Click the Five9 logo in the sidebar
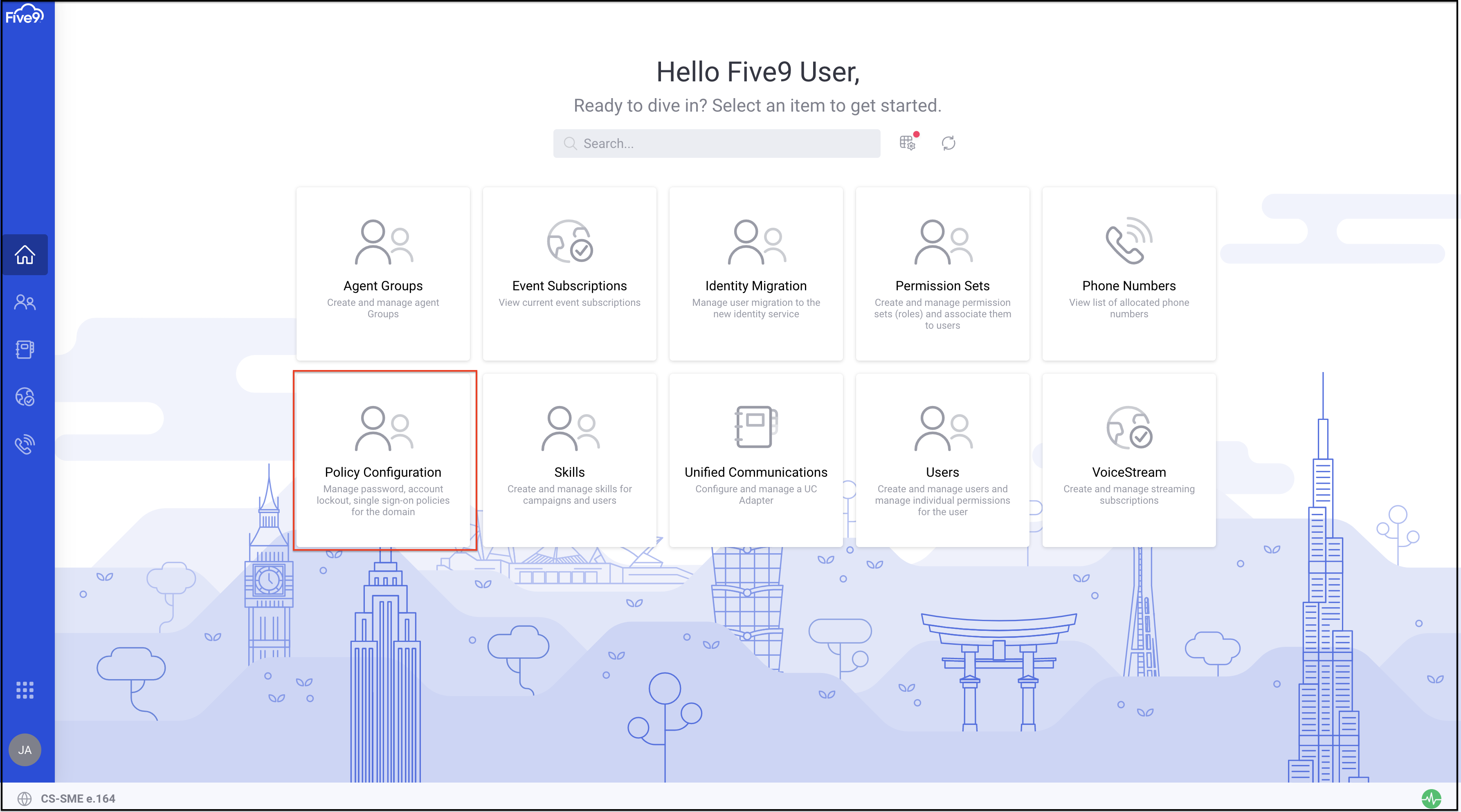Image resolution: width=1461 pixels, height=812 pixels. [25, 14]
